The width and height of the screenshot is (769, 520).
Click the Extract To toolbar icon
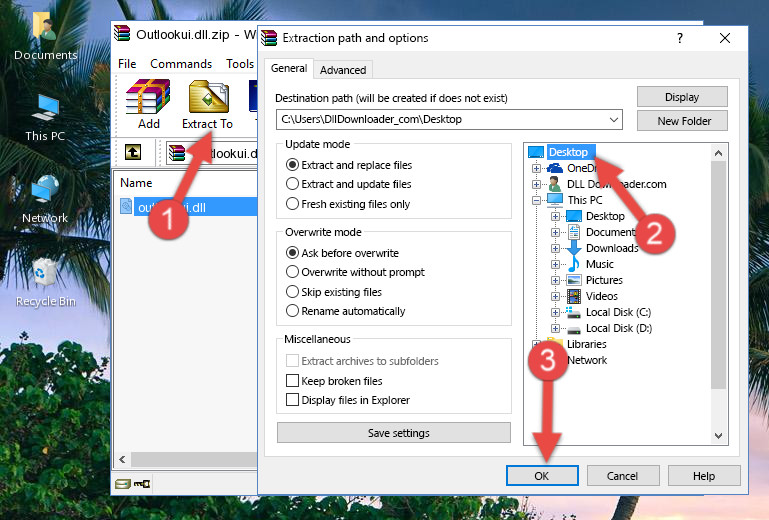point(207,104)
